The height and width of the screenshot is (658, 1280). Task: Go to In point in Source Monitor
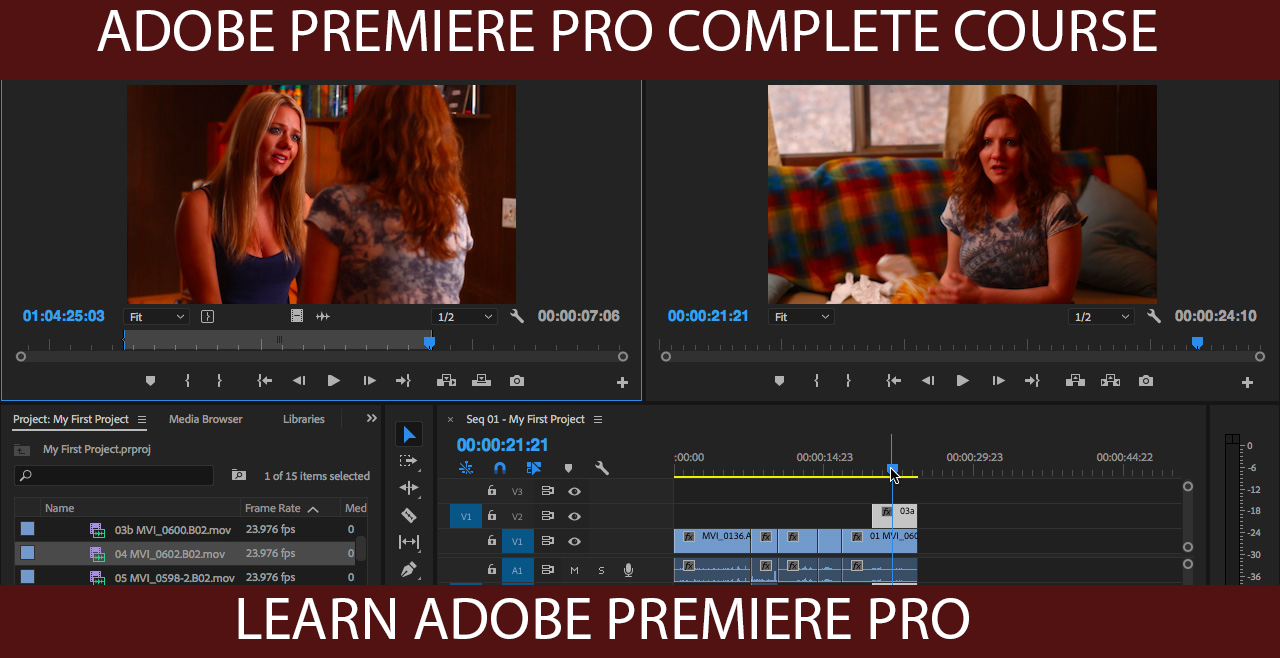(264, 381)
